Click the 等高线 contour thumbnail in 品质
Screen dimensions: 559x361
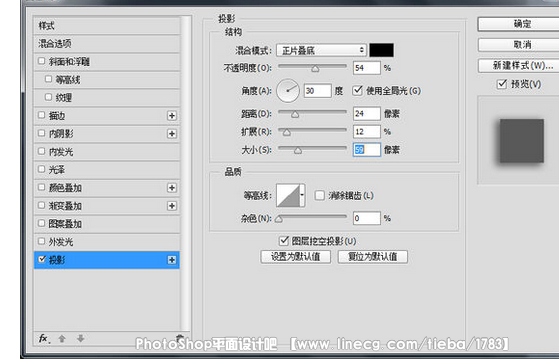pos(288,195)
